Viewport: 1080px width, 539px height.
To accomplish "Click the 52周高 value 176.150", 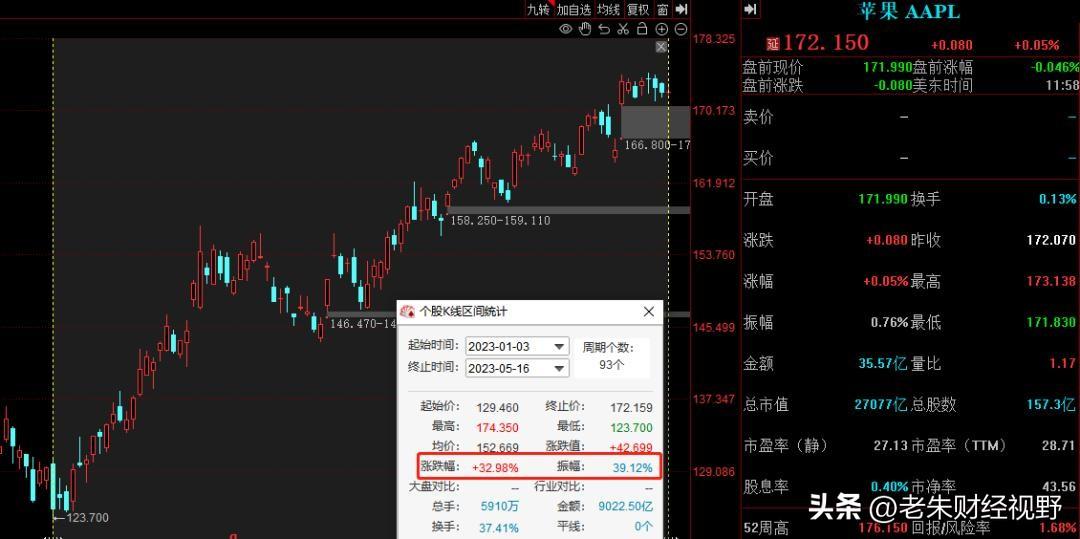I will click(x=883, y=528).
